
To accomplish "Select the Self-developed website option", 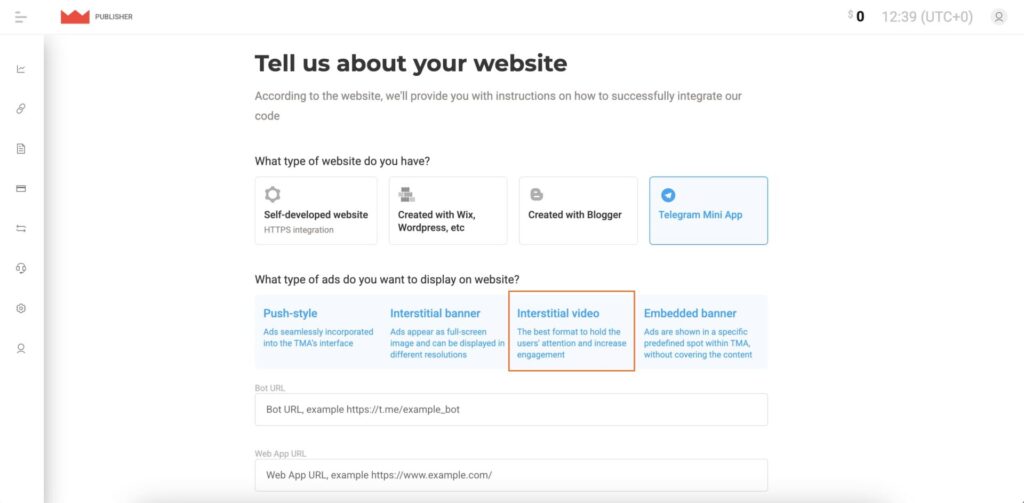I will click(x=316, y=211).
